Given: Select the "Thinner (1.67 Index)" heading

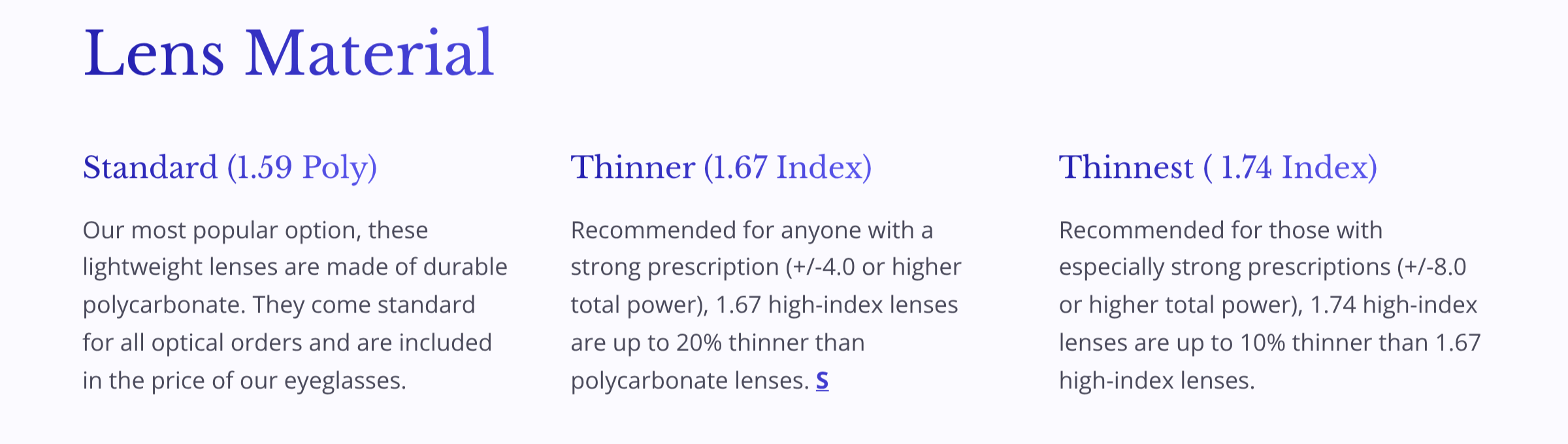Looking at the screenshot, I should [721, 167].
